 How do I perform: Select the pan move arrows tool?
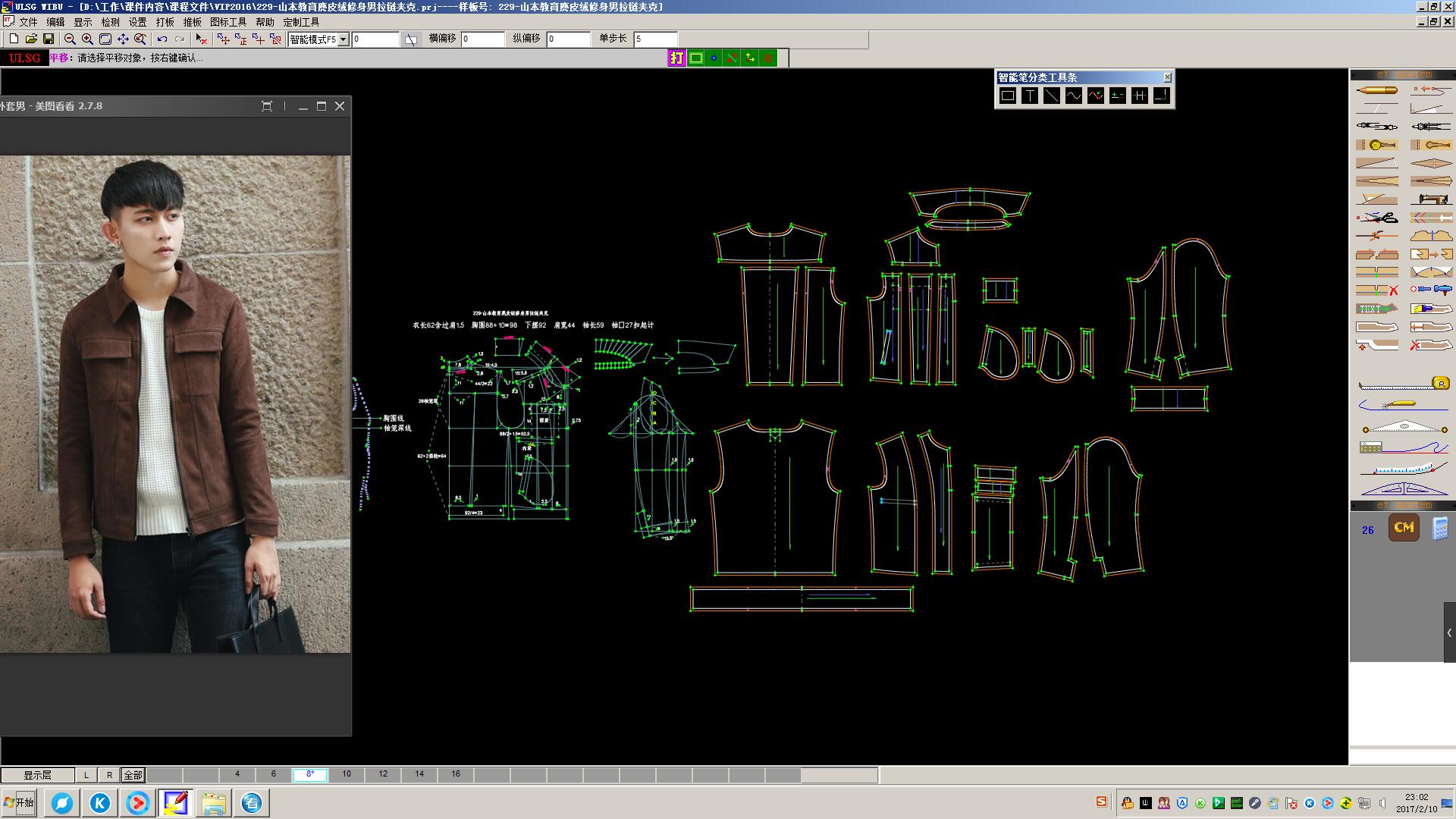[x=123, y=39]
